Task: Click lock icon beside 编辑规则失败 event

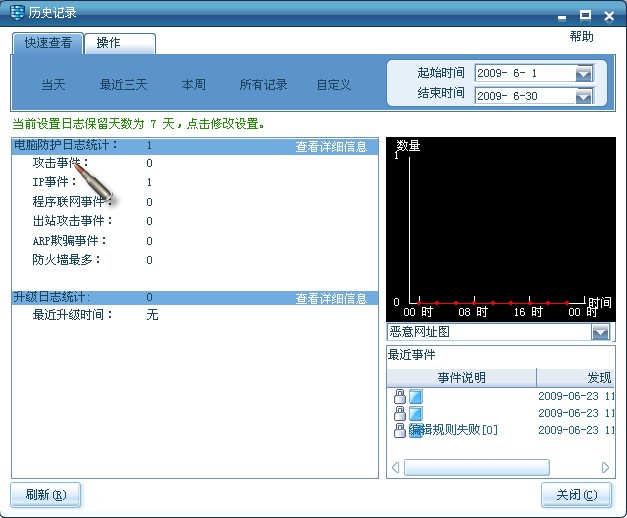Action: (400, 430)
